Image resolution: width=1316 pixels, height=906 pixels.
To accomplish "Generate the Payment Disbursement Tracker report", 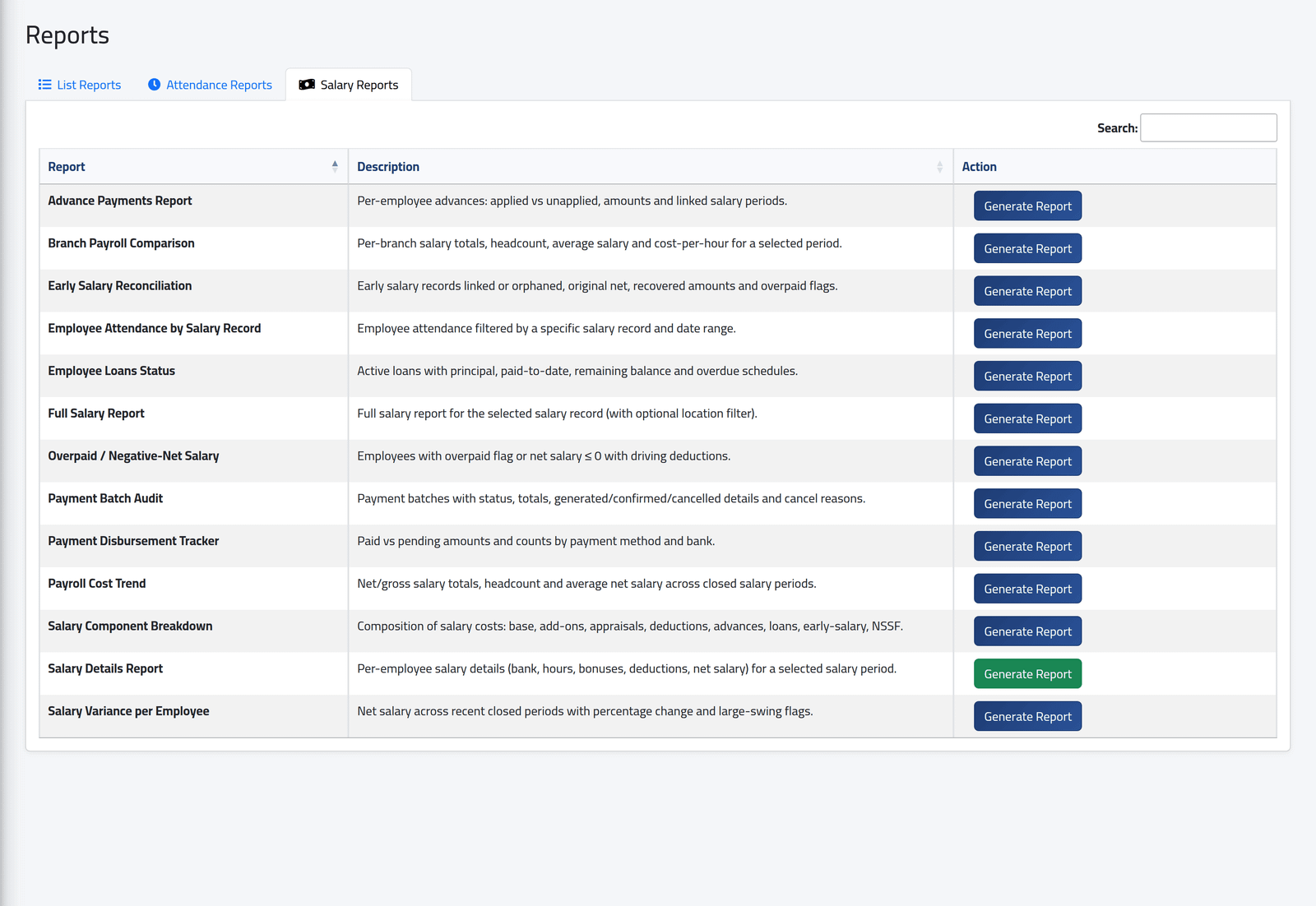I will pyautogui.click(x=1027, y=547).
